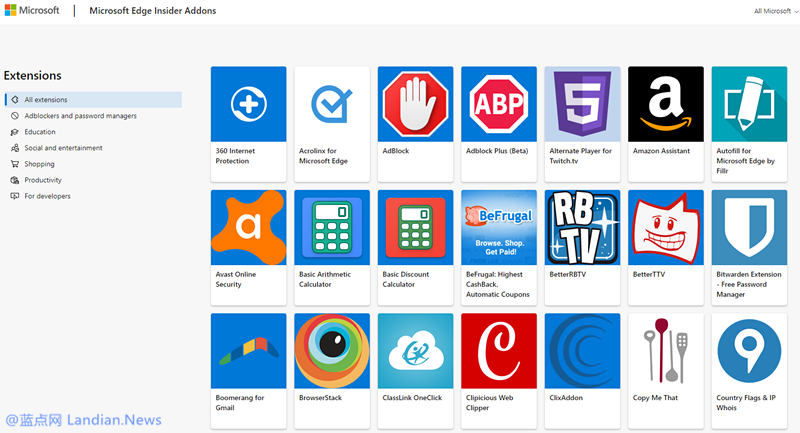800x433 pixels.
Task: Click the Boomerang for Gmail icon
Action: click(248, 351)
